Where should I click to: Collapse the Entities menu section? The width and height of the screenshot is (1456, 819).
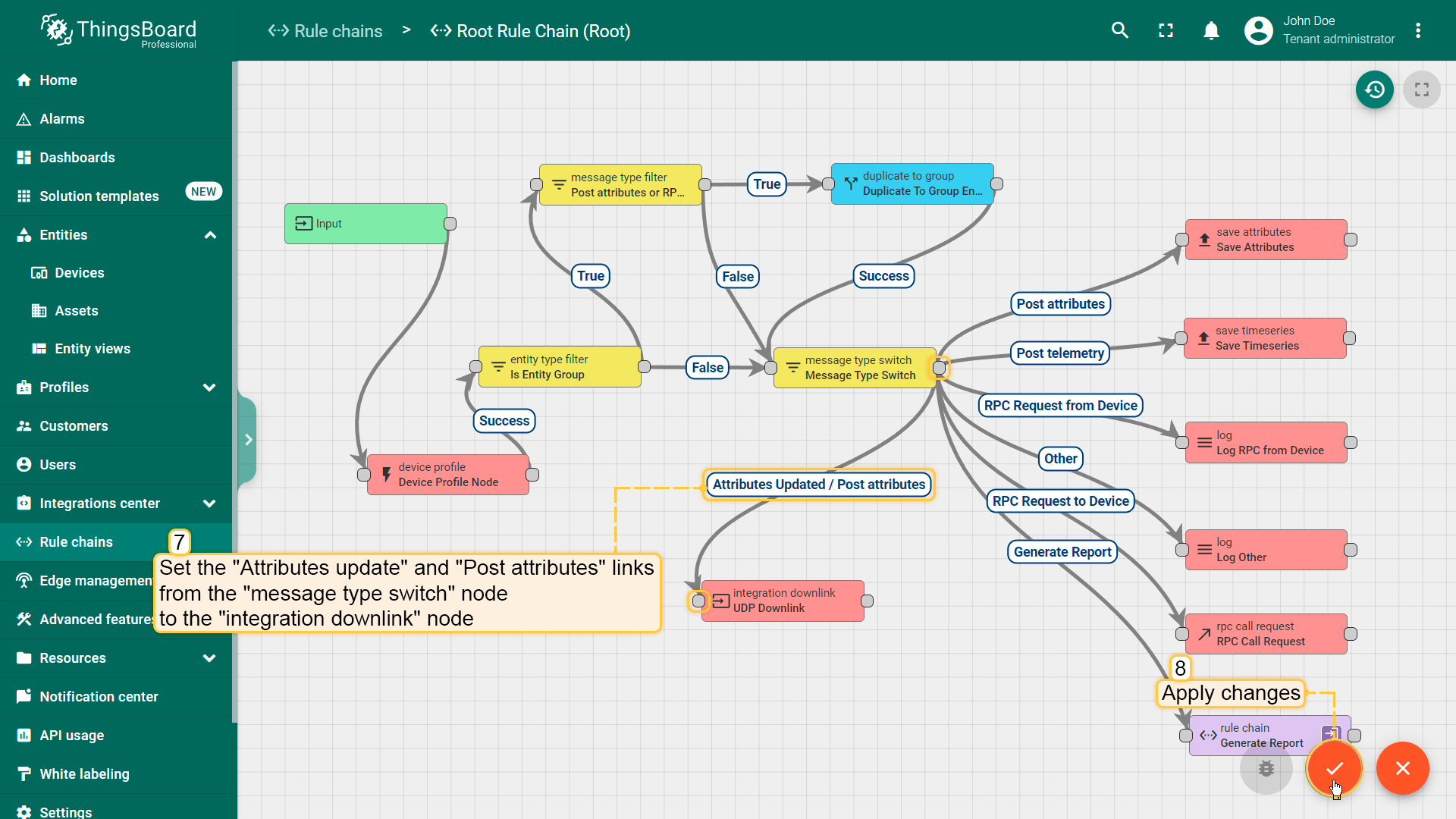pyautogui.click(x=210, y=235)
